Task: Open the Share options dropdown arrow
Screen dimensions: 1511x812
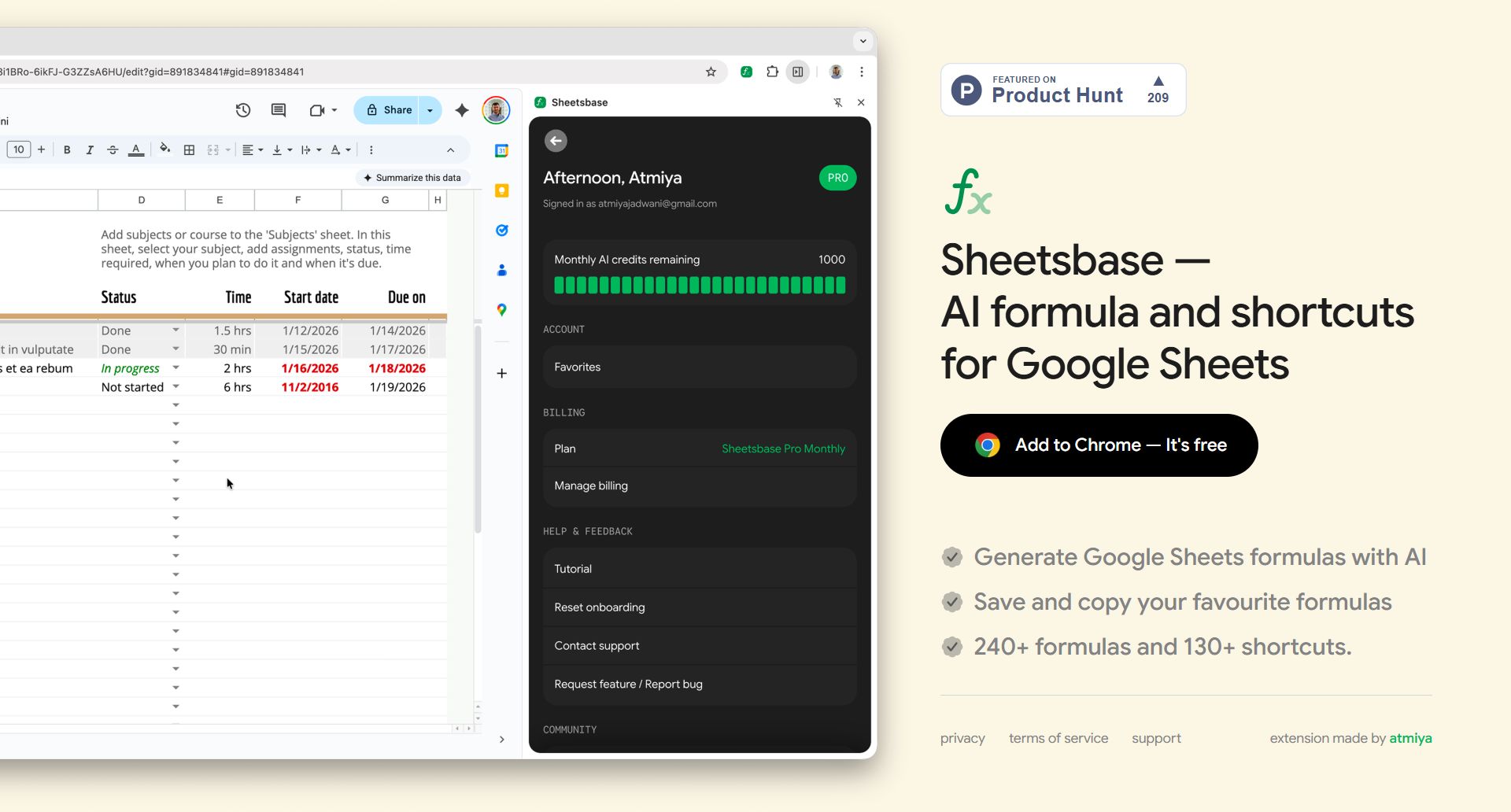Action: (430, 110)
